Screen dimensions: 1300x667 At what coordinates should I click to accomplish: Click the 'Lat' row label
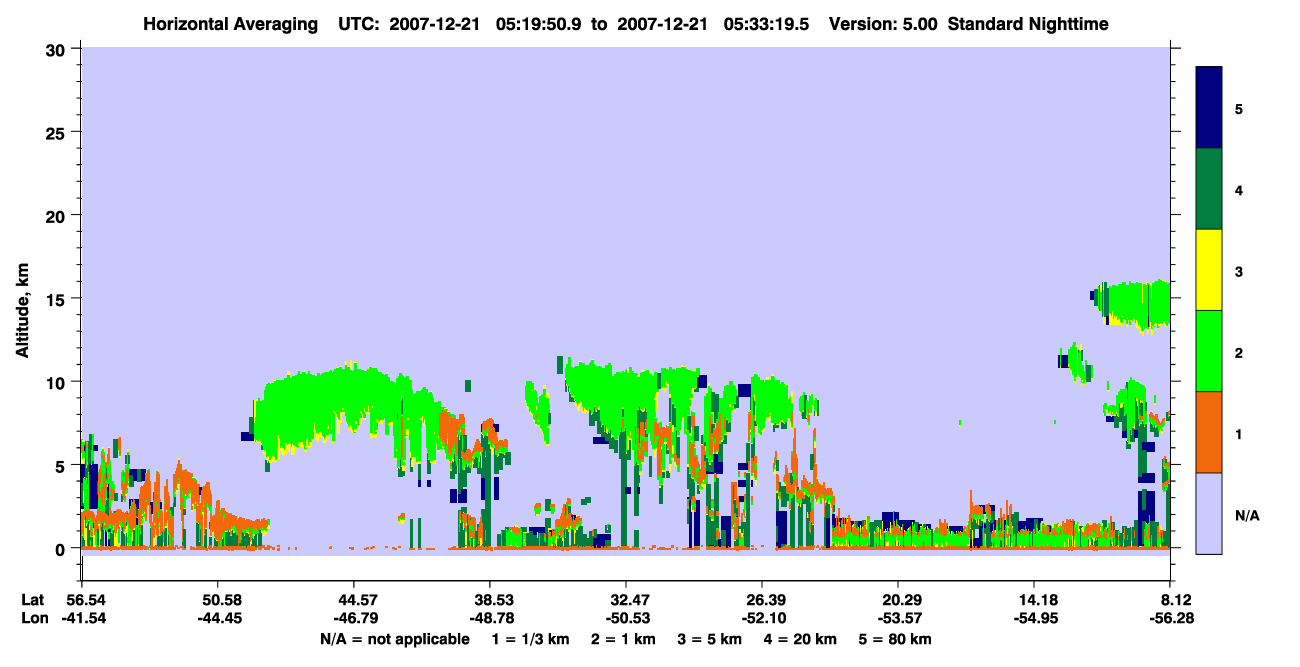[33, 600]
